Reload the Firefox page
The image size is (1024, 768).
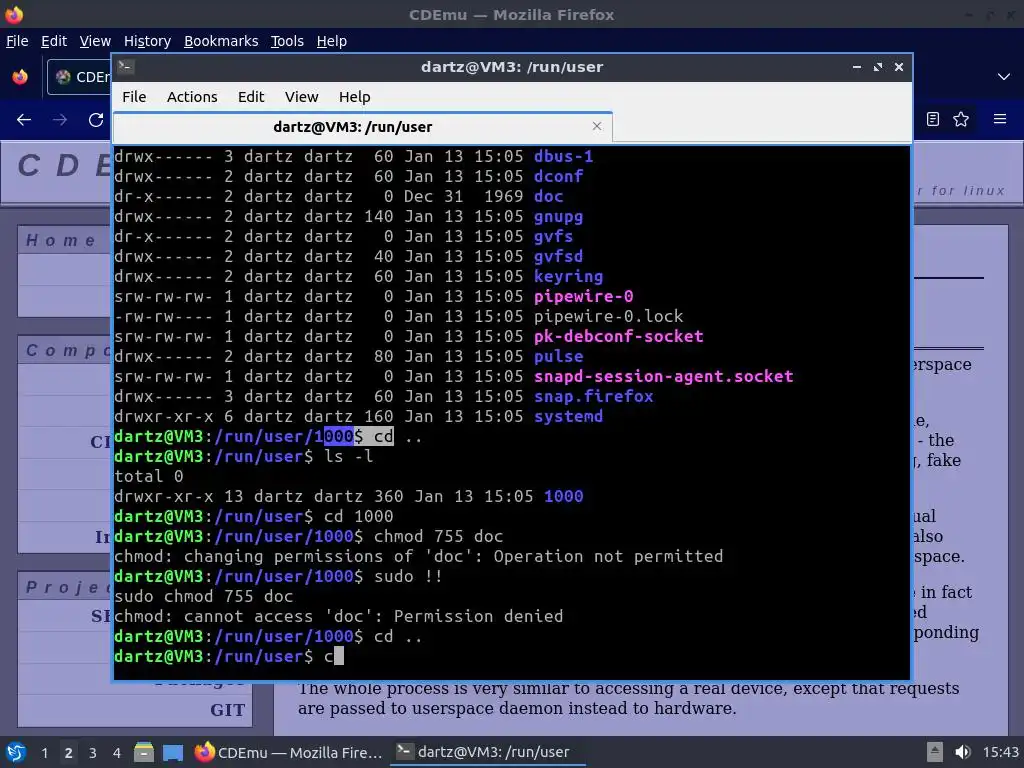tap(96, 120)
